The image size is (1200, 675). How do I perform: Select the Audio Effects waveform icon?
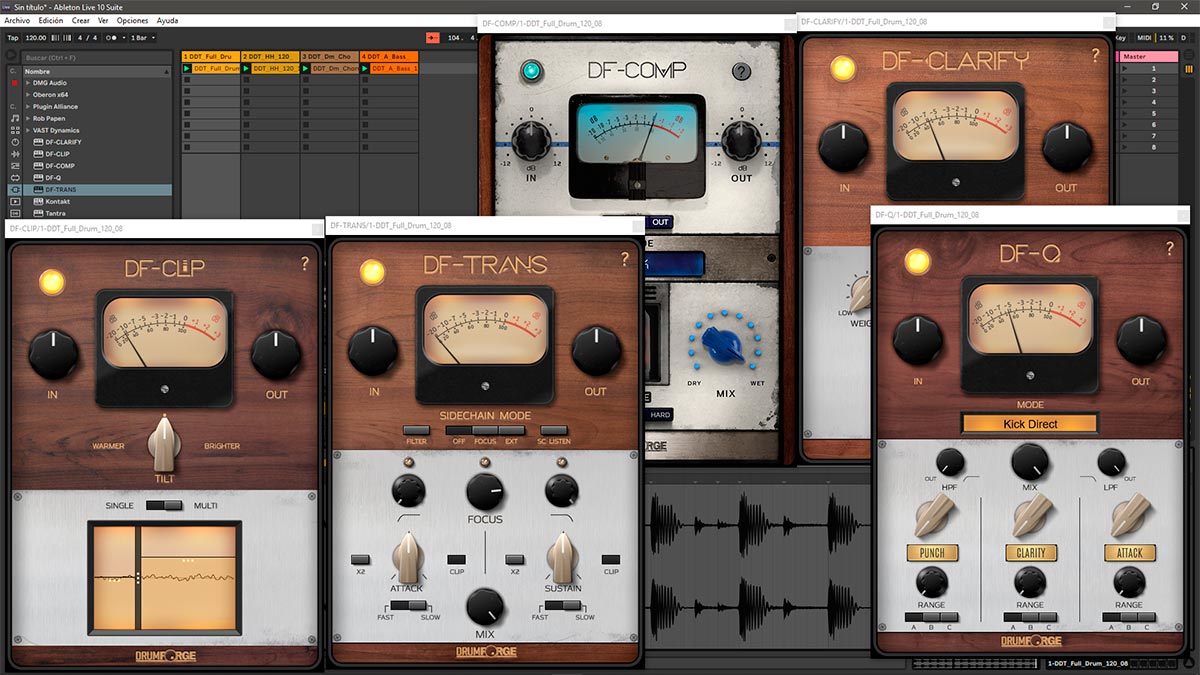[15, 154]
